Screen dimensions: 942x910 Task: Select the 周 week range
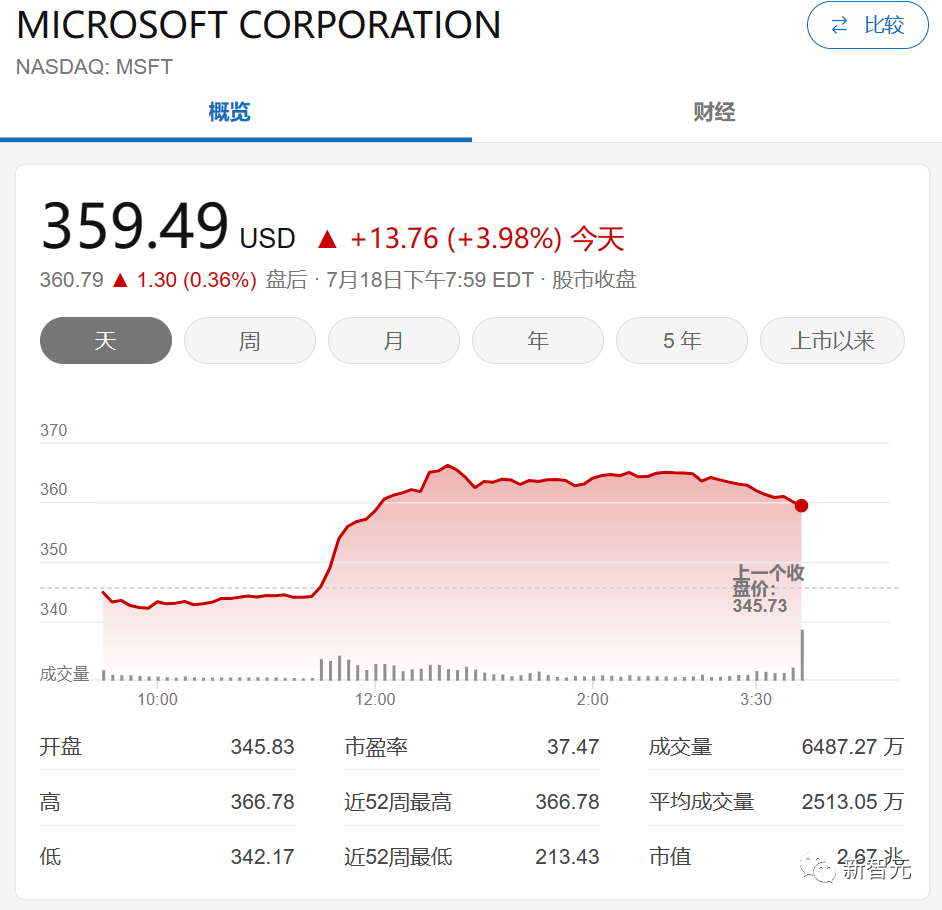[x=250, y=341]
